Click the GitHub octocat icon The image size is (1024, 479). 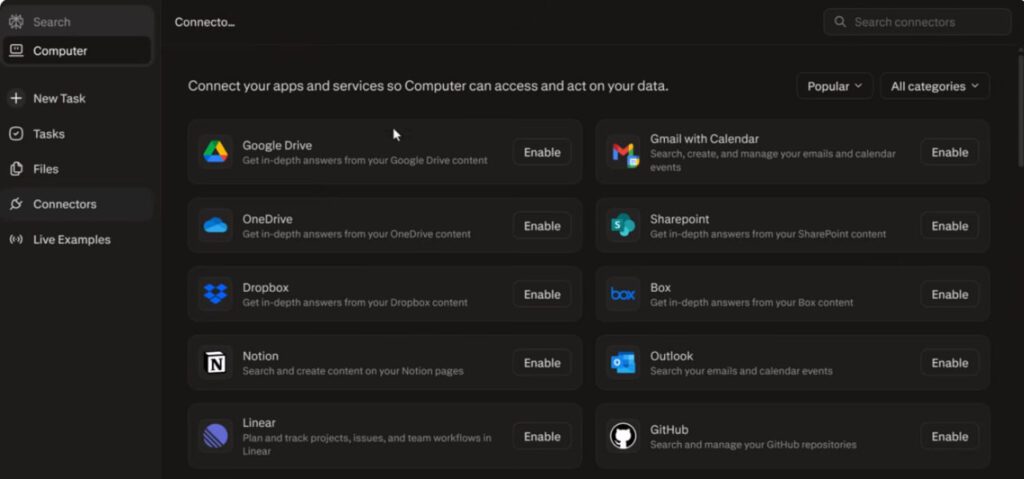point(623,436)
